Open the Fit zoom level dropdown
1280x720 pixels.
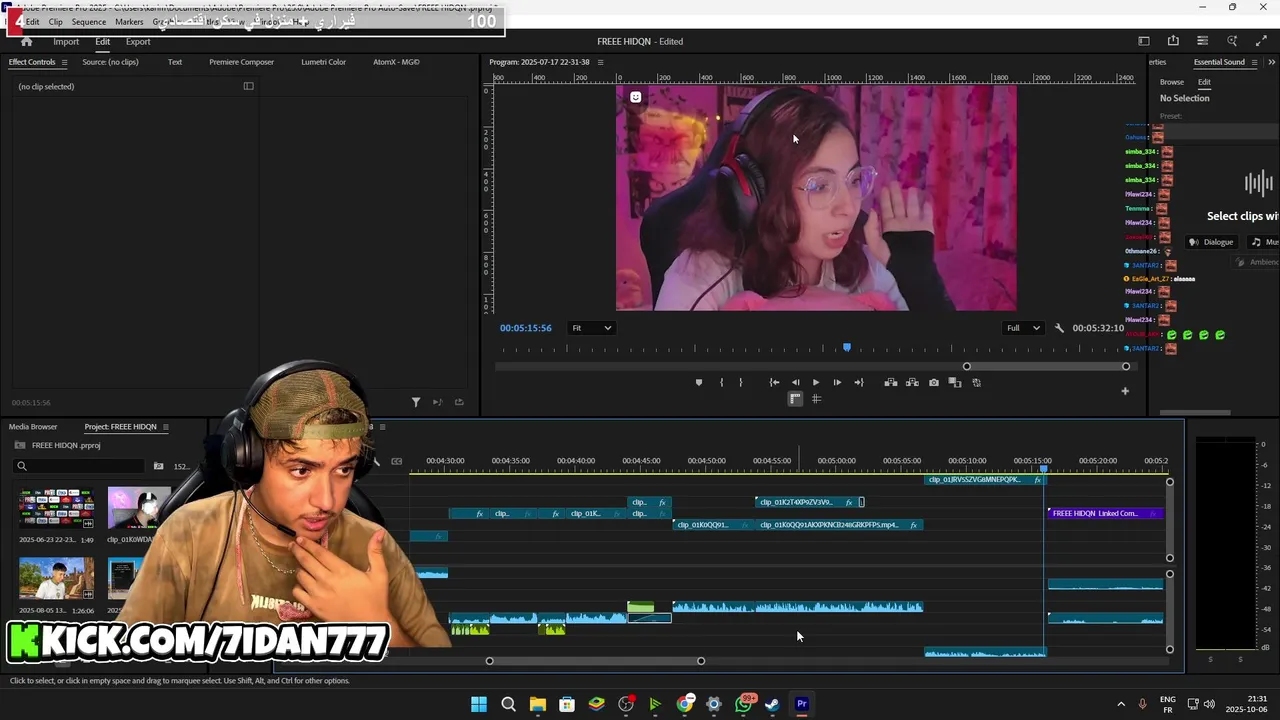(591, 328)
